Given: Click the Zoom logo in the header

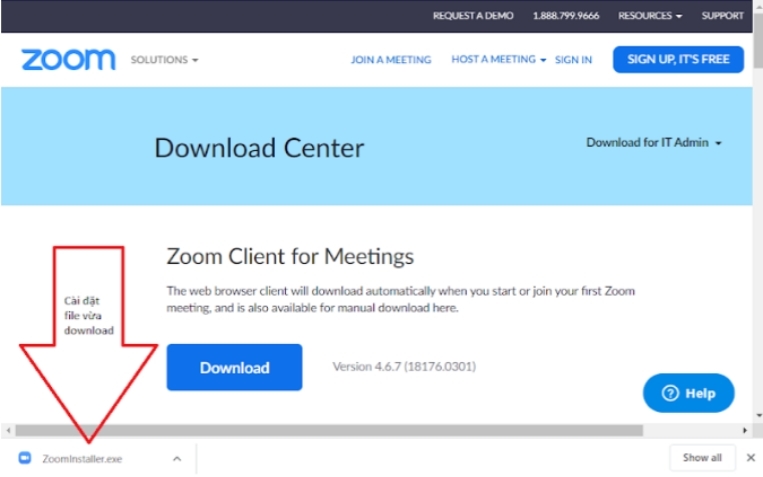Looking at the screenshot, I should point(68,60).
